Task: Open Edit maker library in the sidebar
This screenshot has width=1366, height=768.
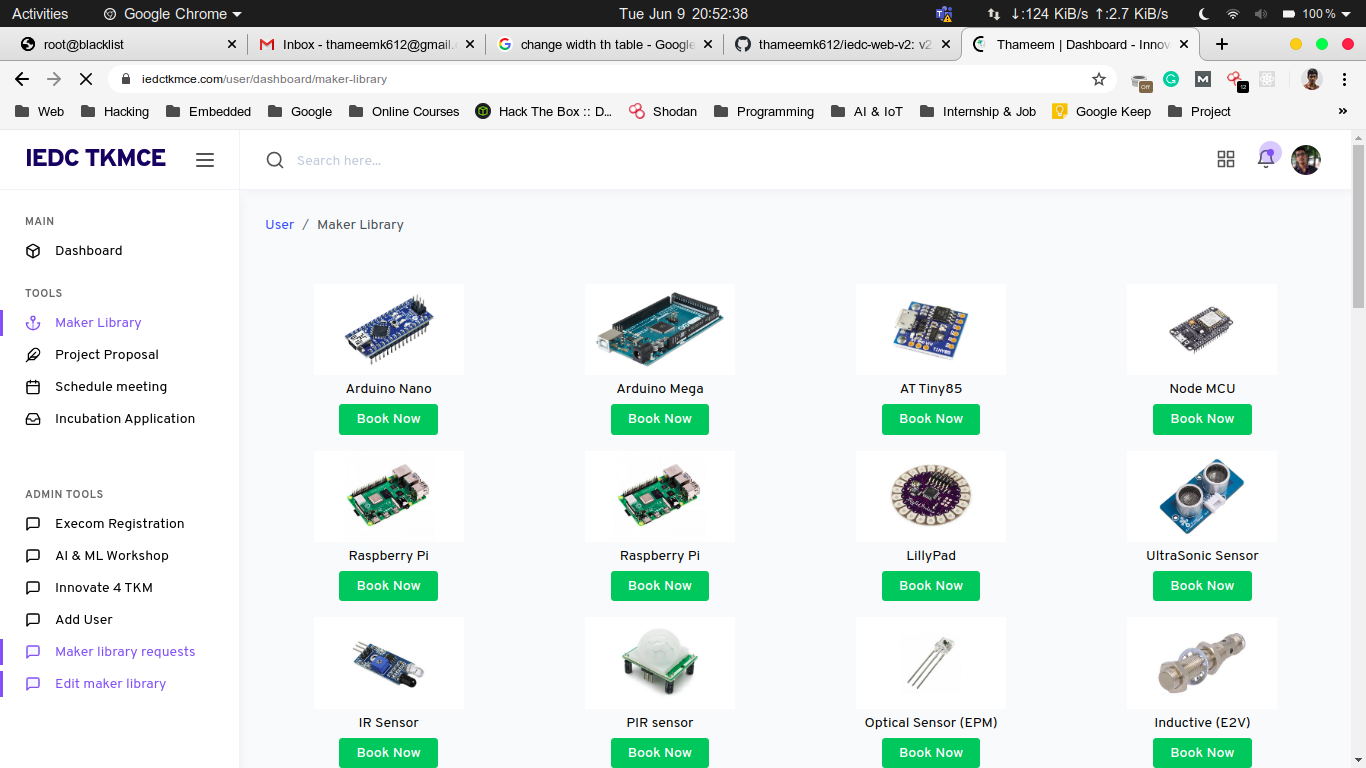Action: (111, 684)
